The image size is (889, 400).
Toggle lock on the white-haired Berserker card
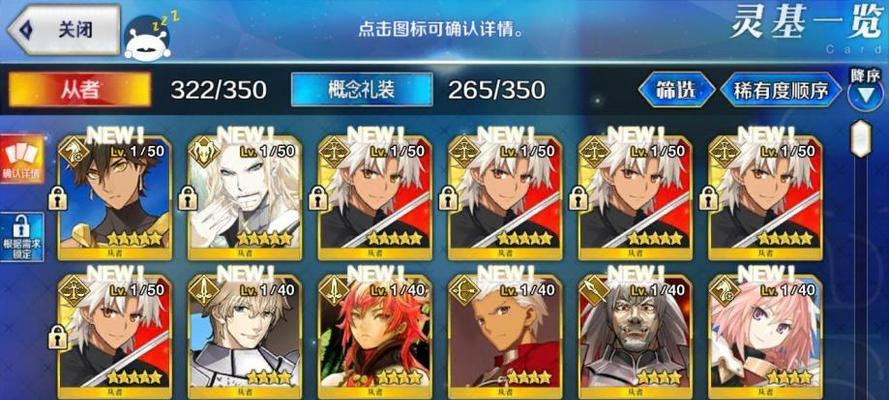tap(188, 199)
